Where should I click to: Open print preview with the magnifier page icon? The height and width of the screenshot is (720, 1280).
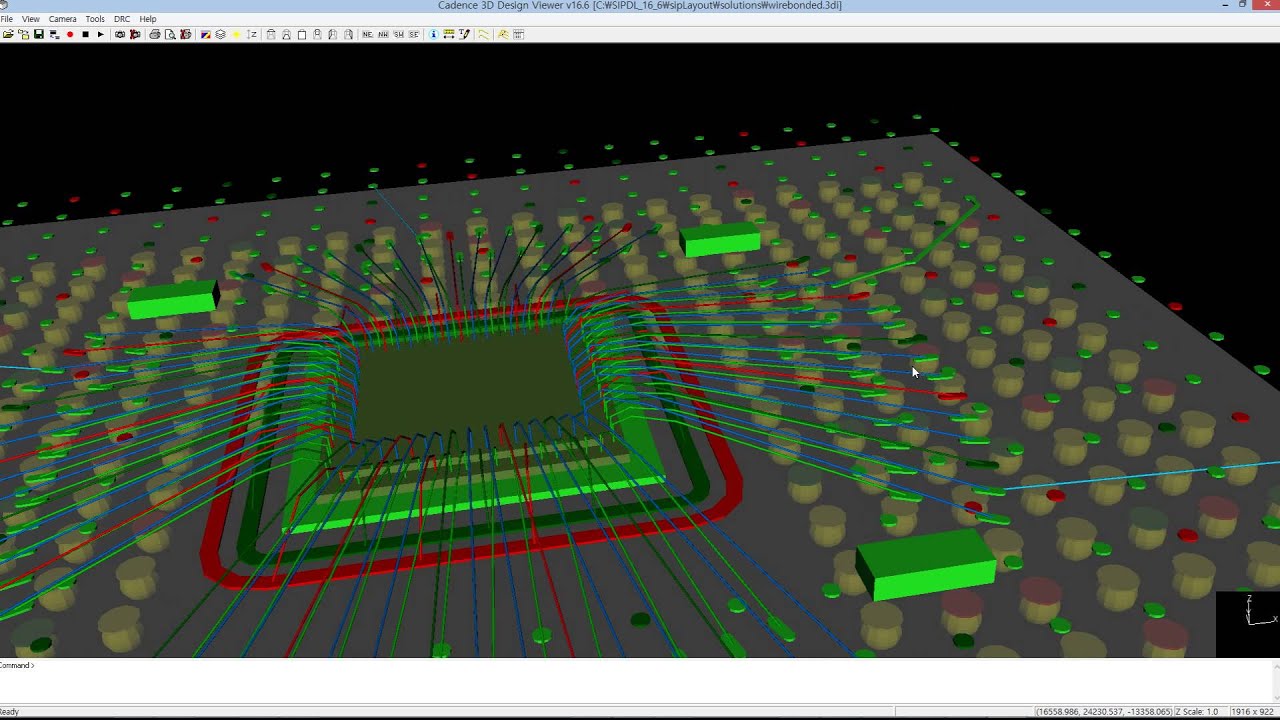point(170,34)
